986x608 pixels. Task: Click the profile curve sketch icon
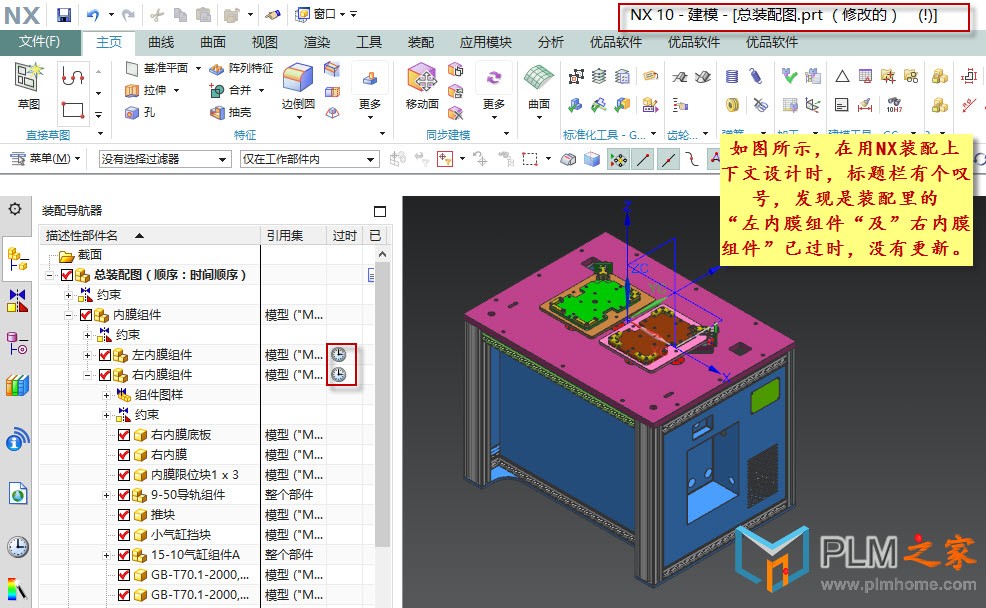(x=73, y=77)
